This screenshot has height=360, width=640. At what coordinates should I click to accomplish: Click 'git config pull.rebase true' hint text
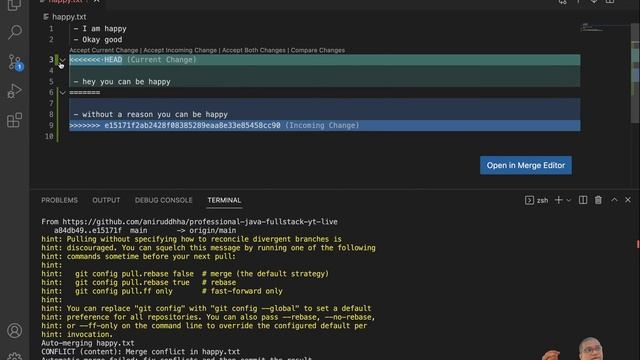(132, 282)
